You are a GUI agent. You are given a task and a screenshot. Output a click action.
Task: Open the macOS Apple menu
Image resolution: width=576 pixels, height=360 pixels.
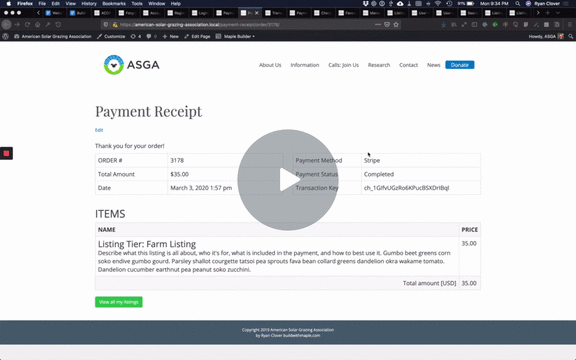click(8, 4)
